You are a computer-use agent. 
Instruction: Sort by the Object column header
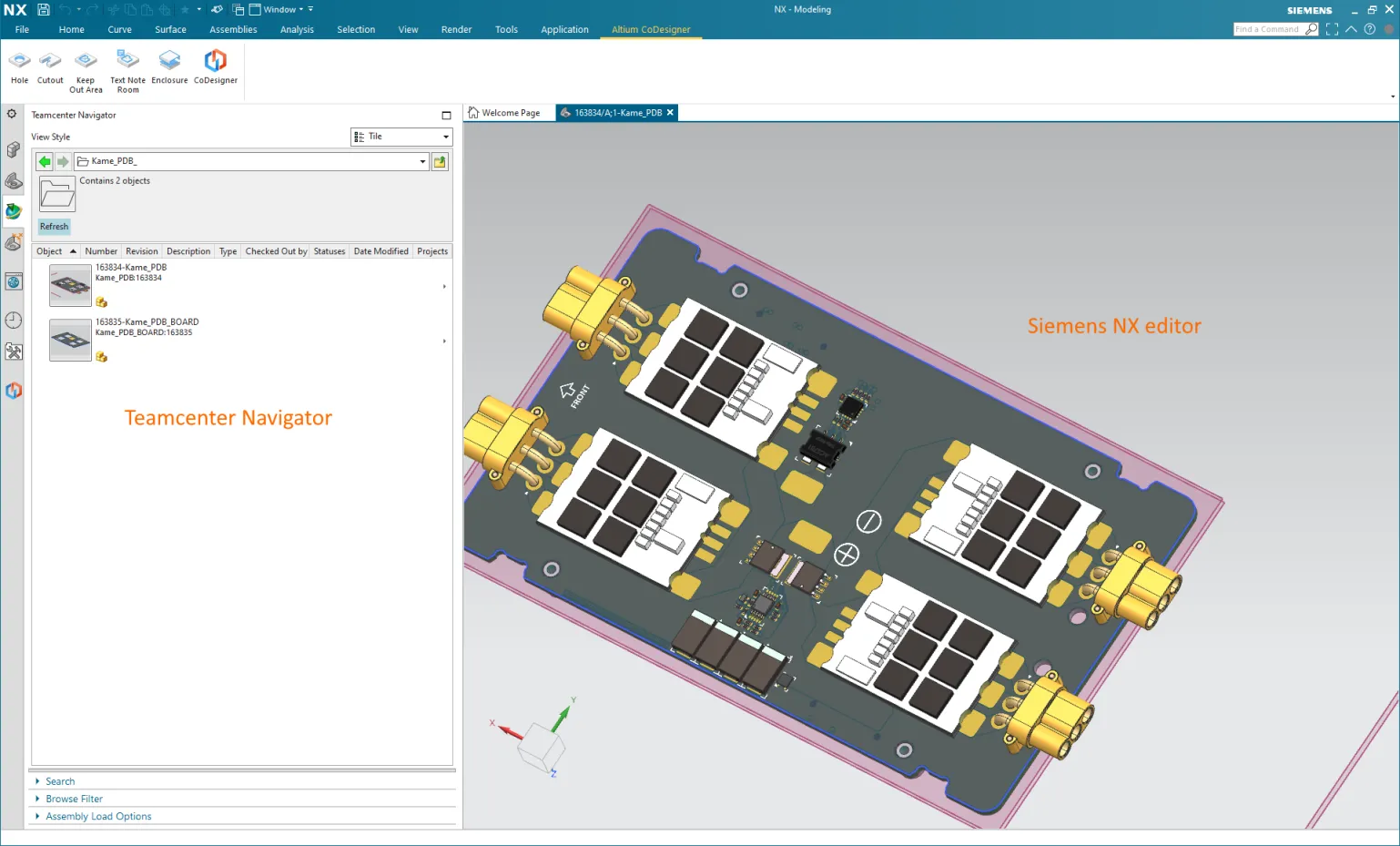pyautogui.click(x=56, y=251)
